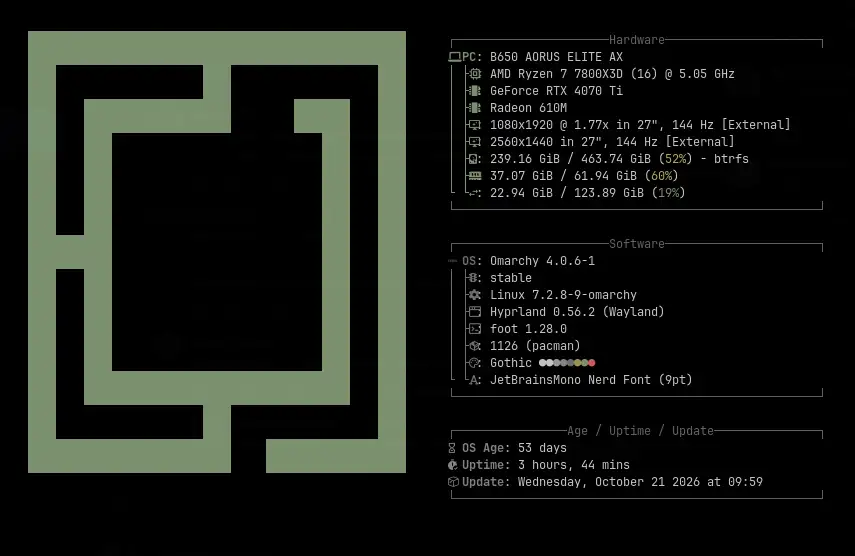
Task: Click the '- btrfs' filesystem text
Action: [725, 159]
